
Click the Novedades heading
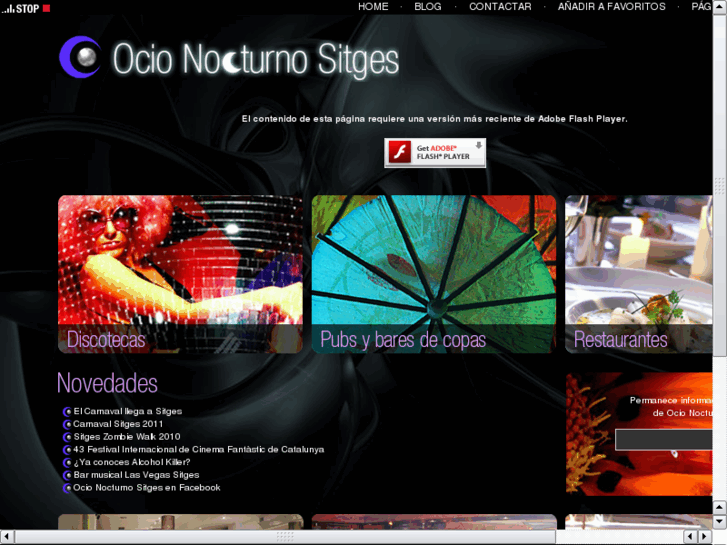(x=107, y=383)
